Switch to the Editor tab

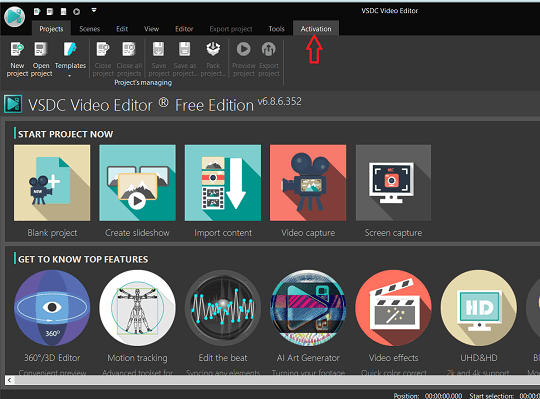click(x=184, y=29)
